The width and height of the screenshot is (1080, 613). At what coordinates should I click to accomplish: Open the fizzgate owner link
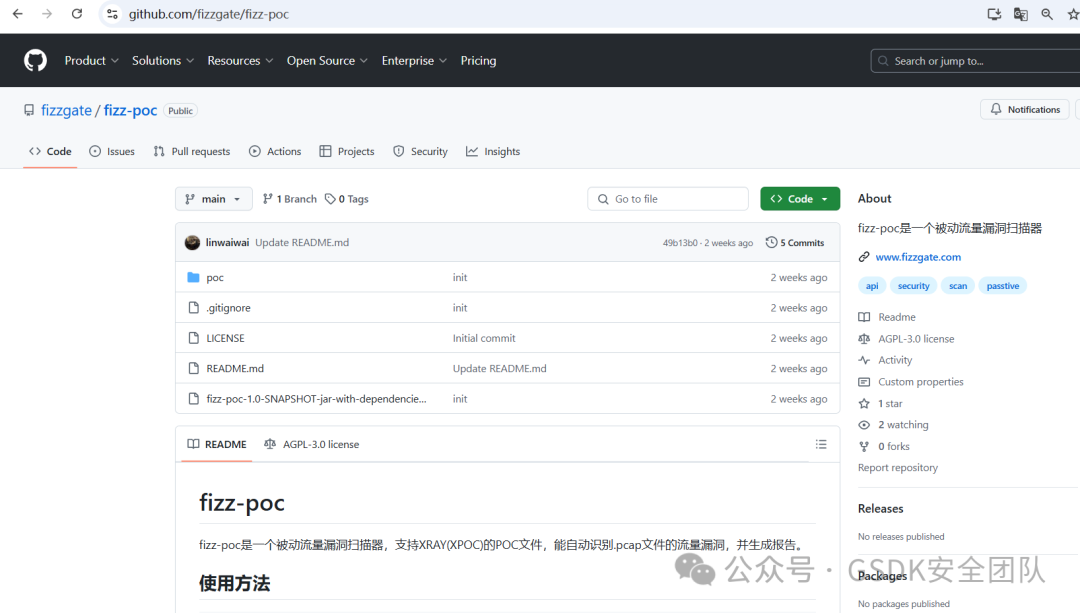66,110
